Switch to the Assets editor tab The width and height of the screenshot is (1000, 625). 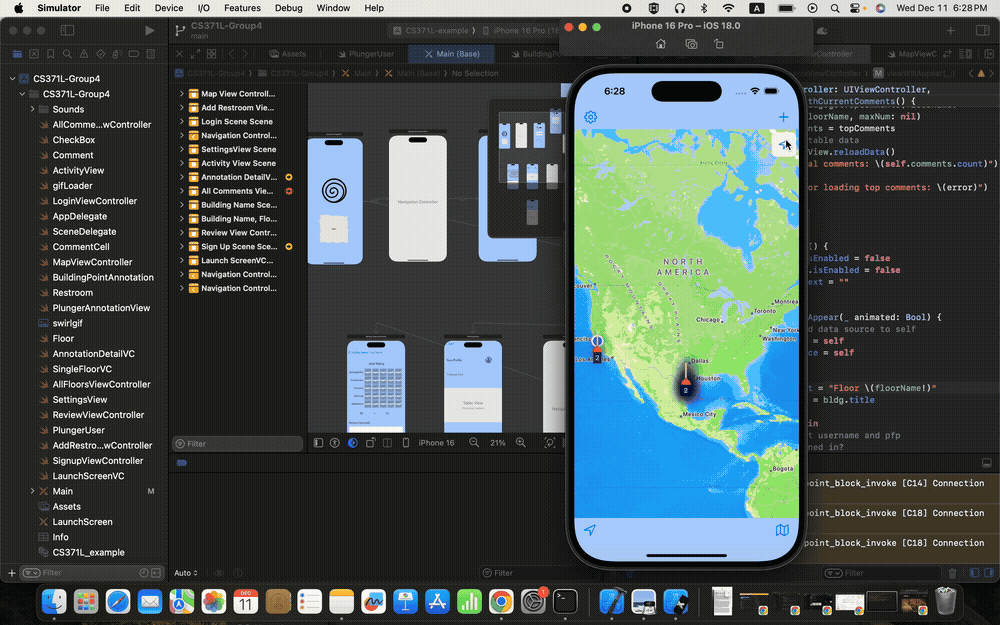288,54
